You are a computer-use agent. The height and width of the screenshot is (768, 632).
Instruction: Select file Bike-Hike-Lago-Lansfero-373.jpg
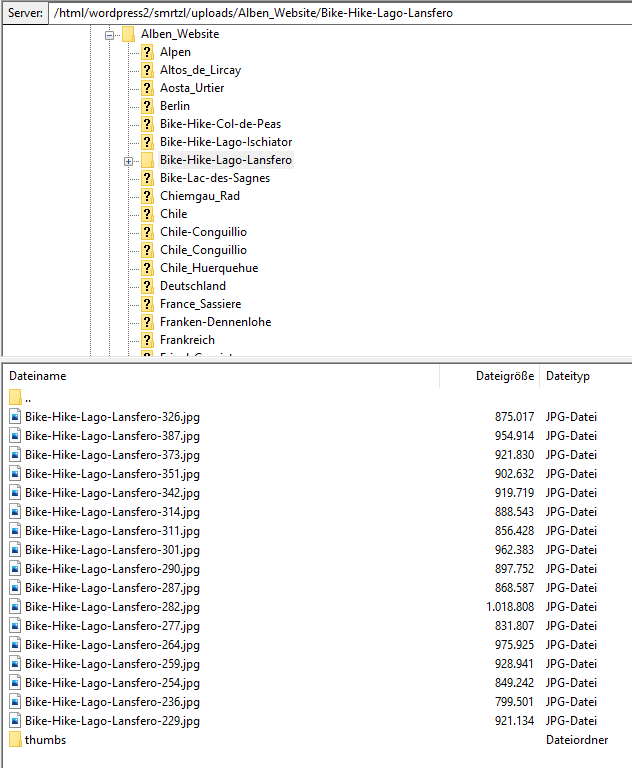point(112,455)
